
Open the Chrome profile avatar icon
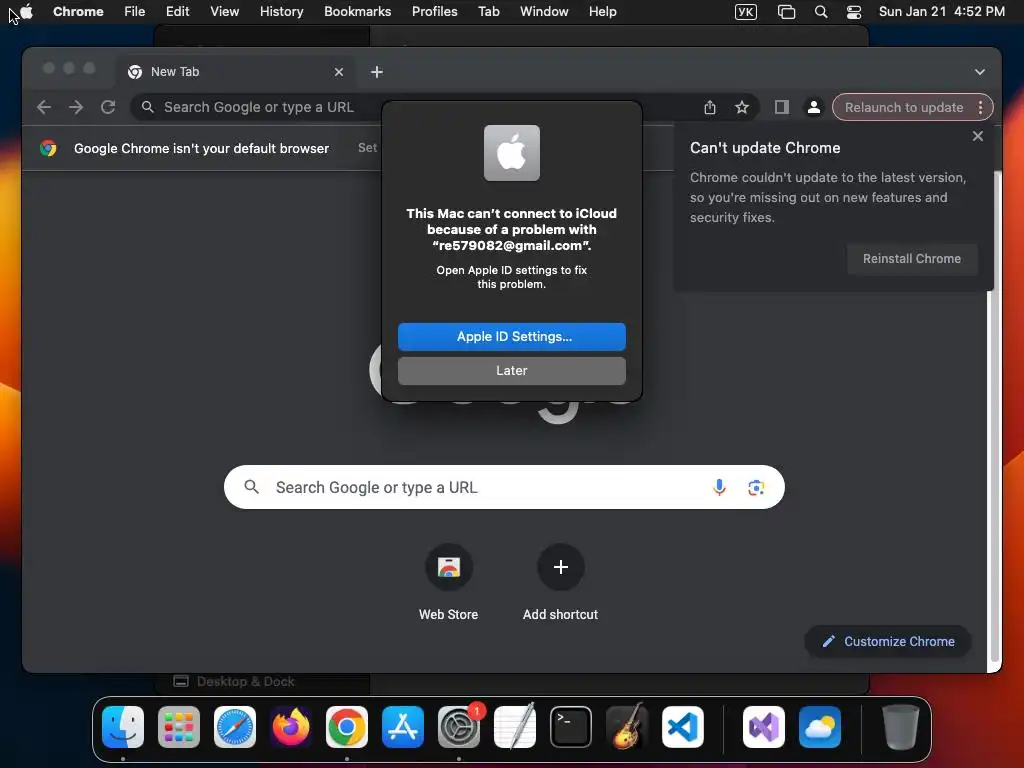tap(814, 107)
